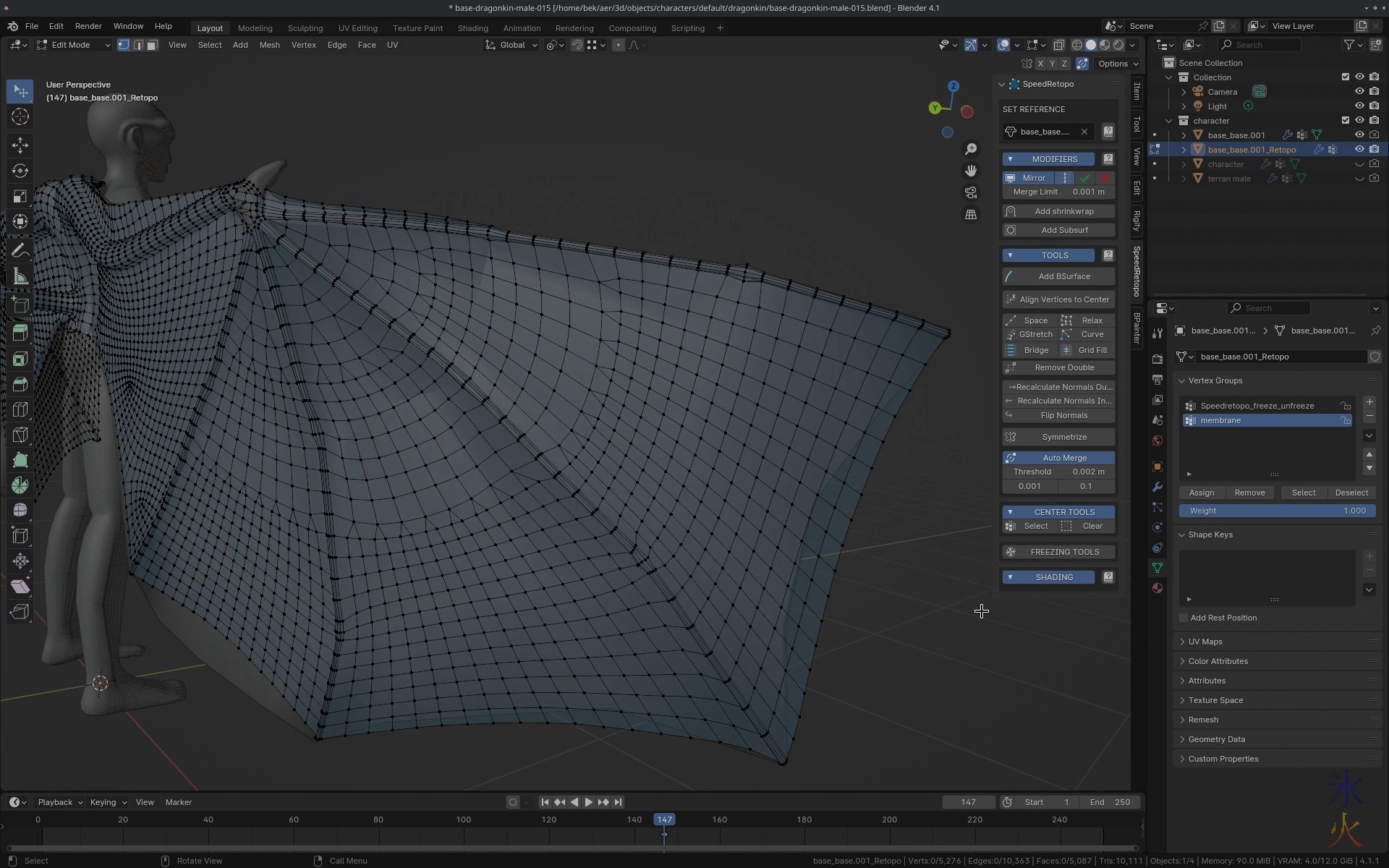Select the Move tool in toolbar

tap(20, 145)
